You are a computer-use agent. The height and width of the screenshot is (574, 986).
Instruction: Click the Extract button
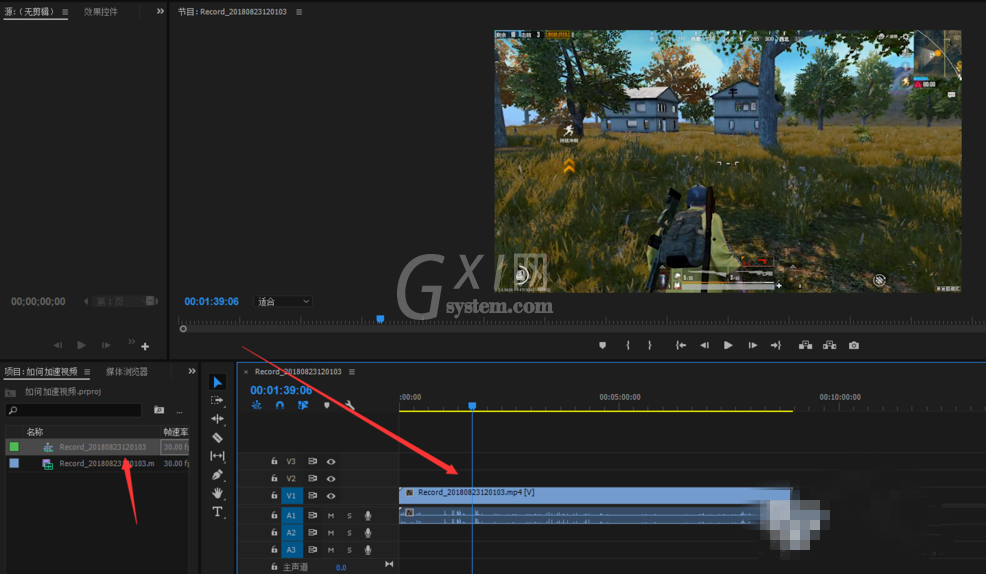click(x=829, y=345)
